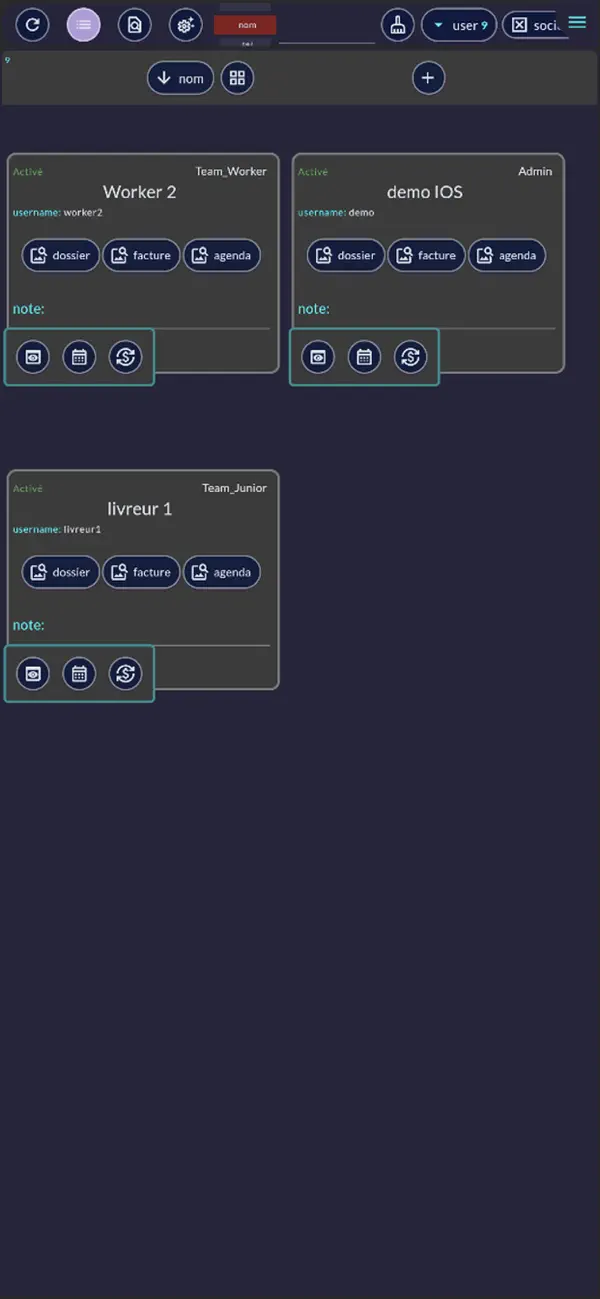The image size is (600, 1299).
Task: Open Worker 2 agenda button
Action: pos(222,255)
